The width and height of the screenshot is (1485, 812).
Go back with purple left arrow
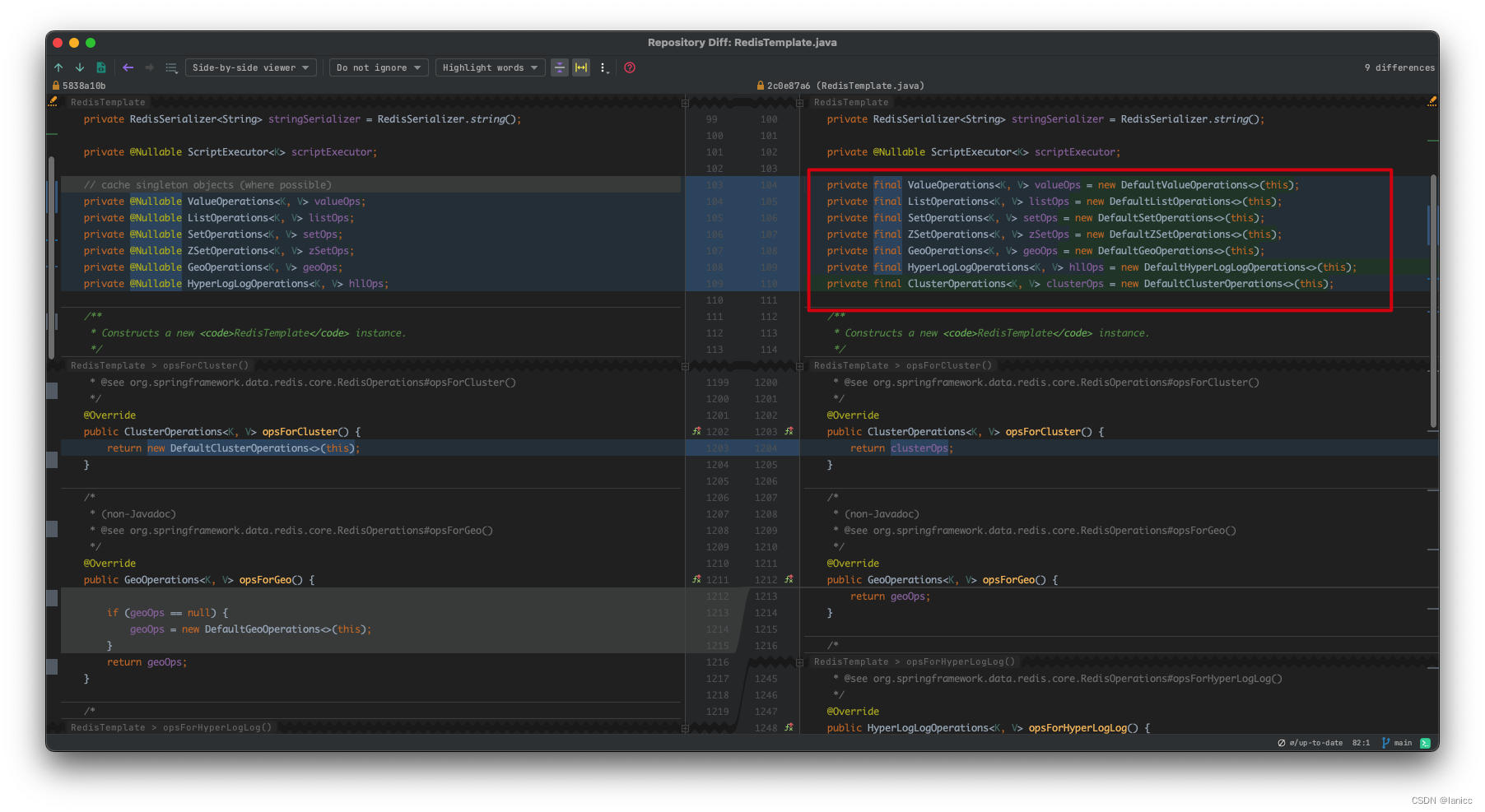(x=128, y=67)
